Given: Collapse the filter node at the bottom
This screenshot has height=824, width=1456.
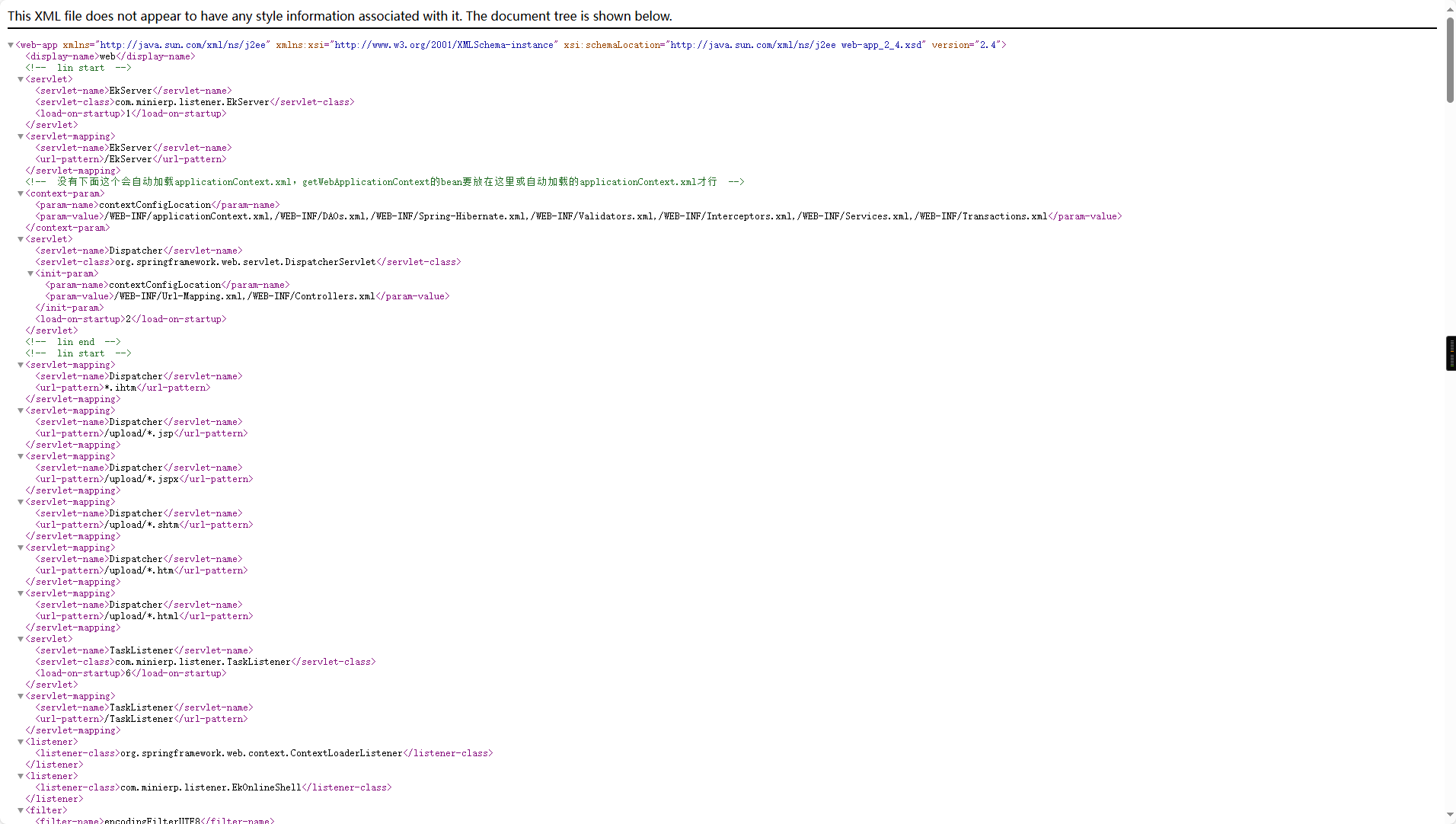Looking at the screenshot, I should tap(21, 810).
